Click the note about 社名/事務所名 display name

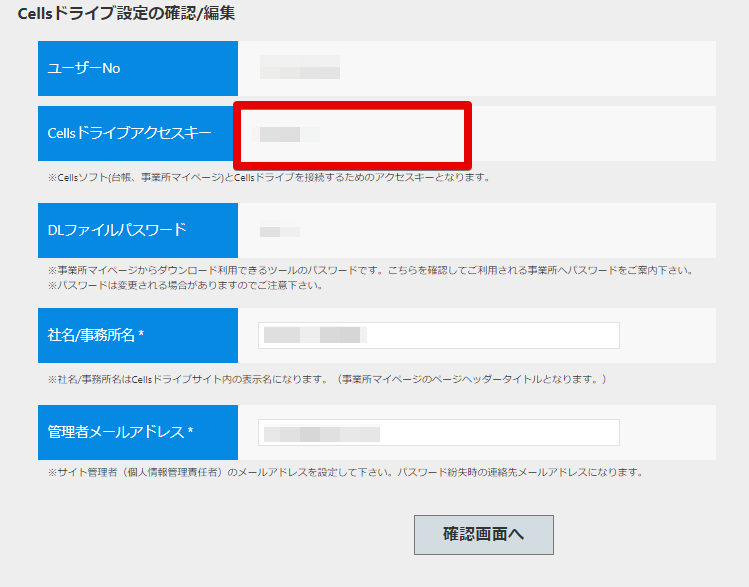(327, 379)
